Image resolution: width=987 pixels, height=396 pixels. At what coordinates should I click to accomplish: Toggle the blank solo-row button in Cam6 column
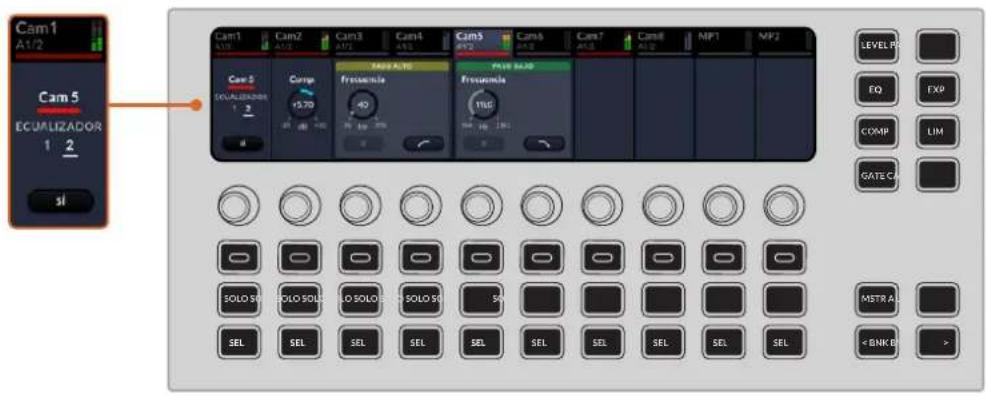pyautogui.click(x=541, y=300)
